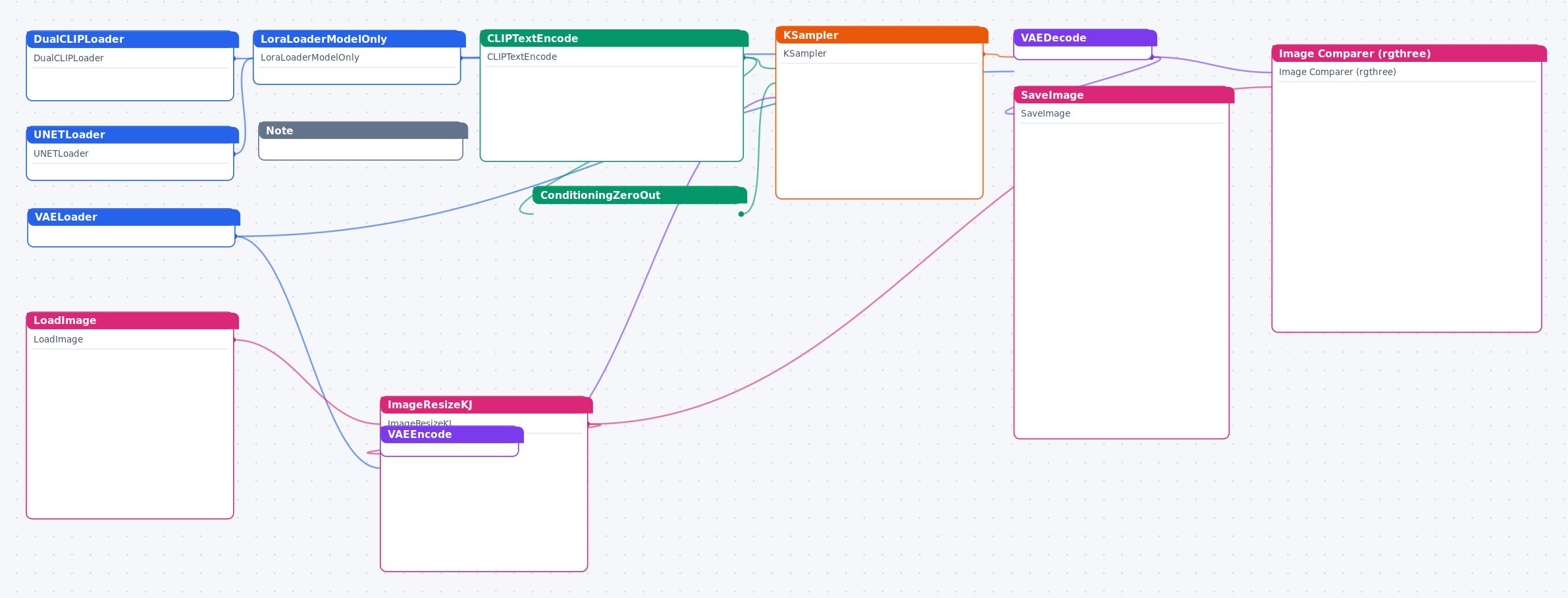
Task: Click the Image Comparer (rgthree) header
Action: coord(1409,53)
